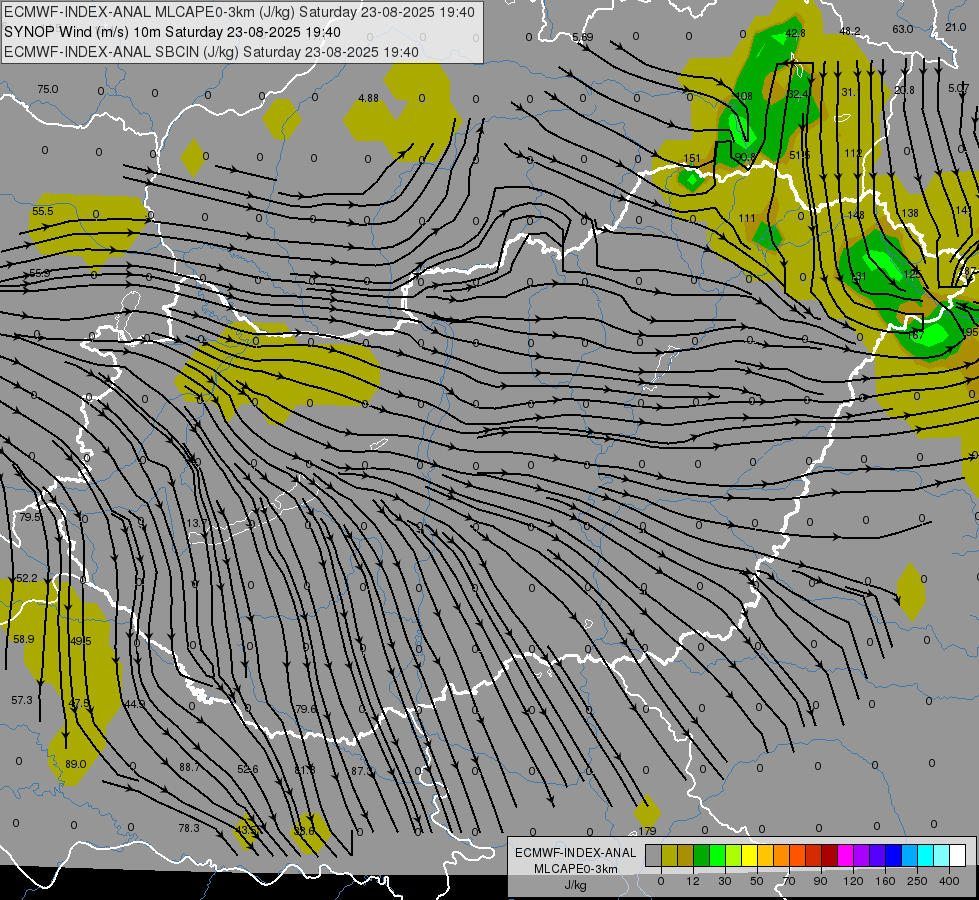The height and width of the screenshot is (900, 979).
Task: Click the map value 90.8
Action: click(745, 157)
